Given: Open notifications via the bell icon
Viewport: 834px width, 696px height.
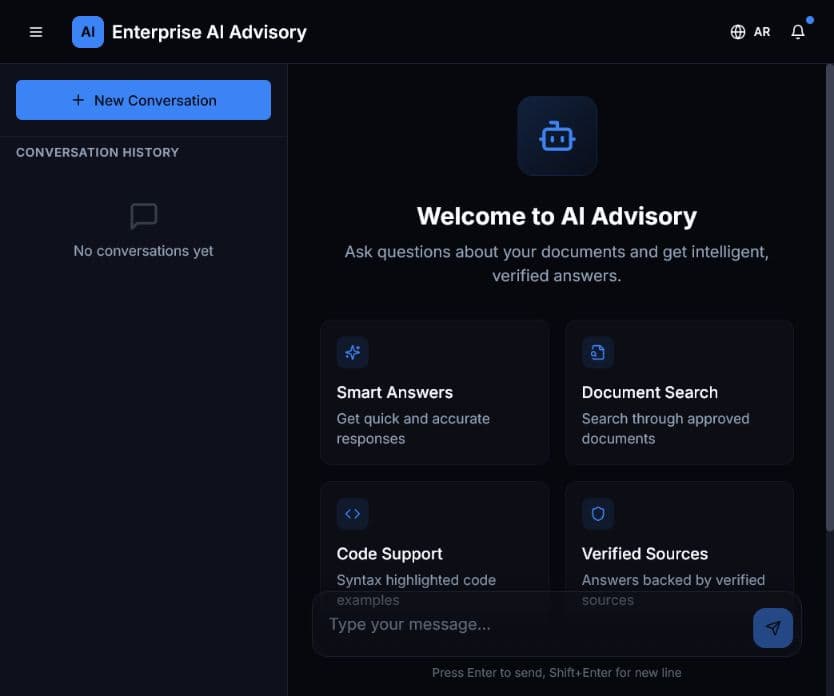Looking at the screenshot, I should pyautogui.click(x=798, y=32).
